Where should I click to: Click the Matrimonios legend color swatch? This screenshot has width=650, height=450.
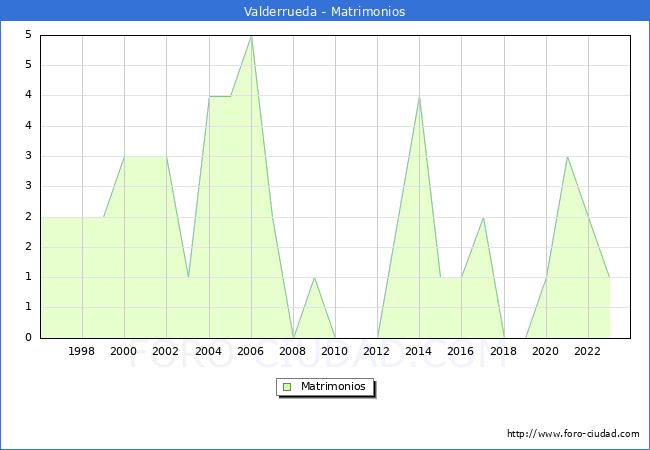(x=287, y=387)
